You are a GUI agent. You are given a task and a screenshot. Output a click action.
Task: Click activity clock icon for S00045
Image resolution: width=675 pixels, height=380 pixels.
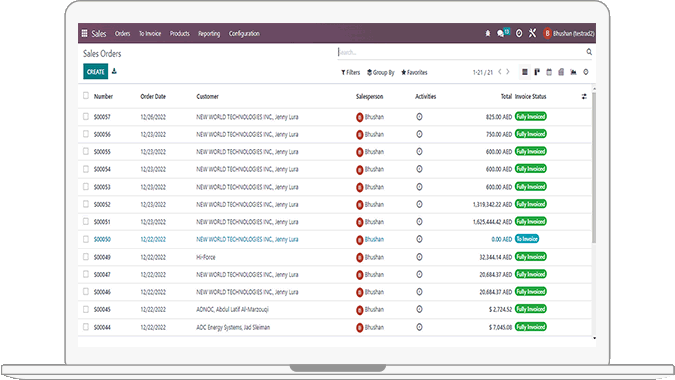click(x=419, y=309)
